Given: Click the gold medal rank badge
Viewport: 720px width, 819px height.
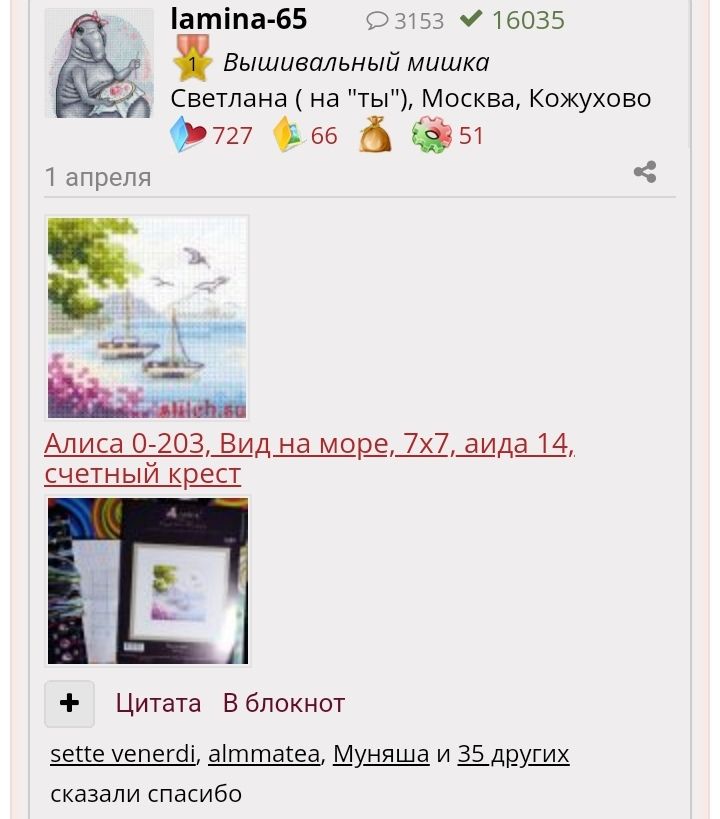Looking at the screenshot, I should tap(192, 58).
